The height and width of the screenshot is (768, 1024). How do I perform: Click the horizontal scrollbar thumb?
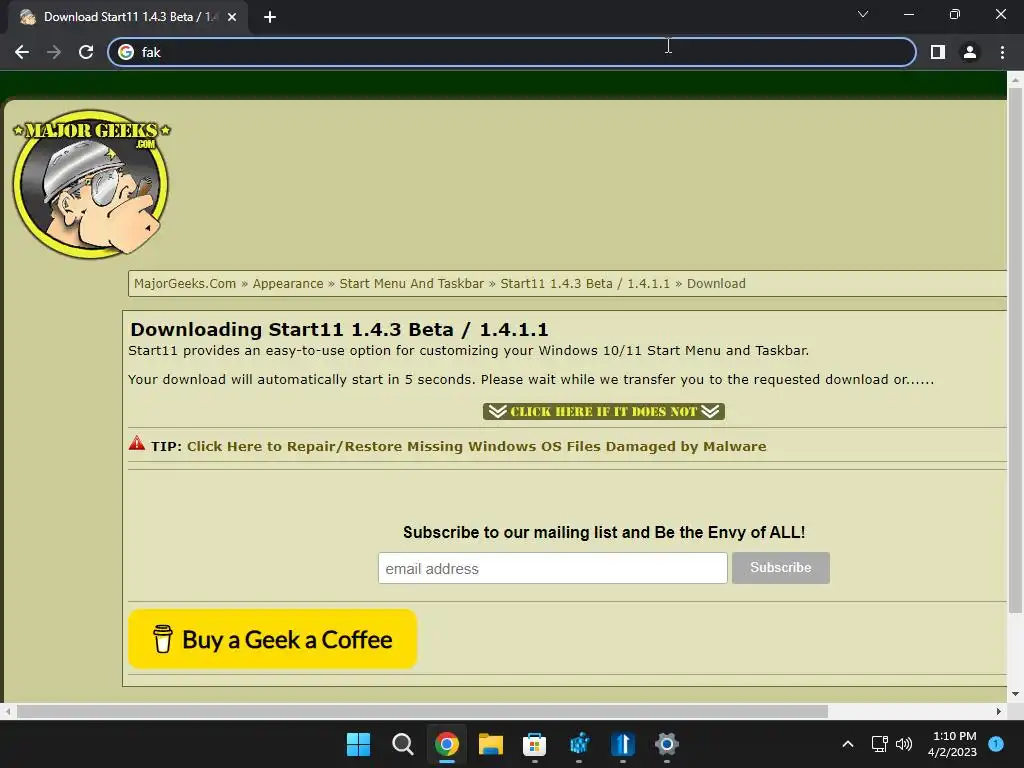click(423, 711)
